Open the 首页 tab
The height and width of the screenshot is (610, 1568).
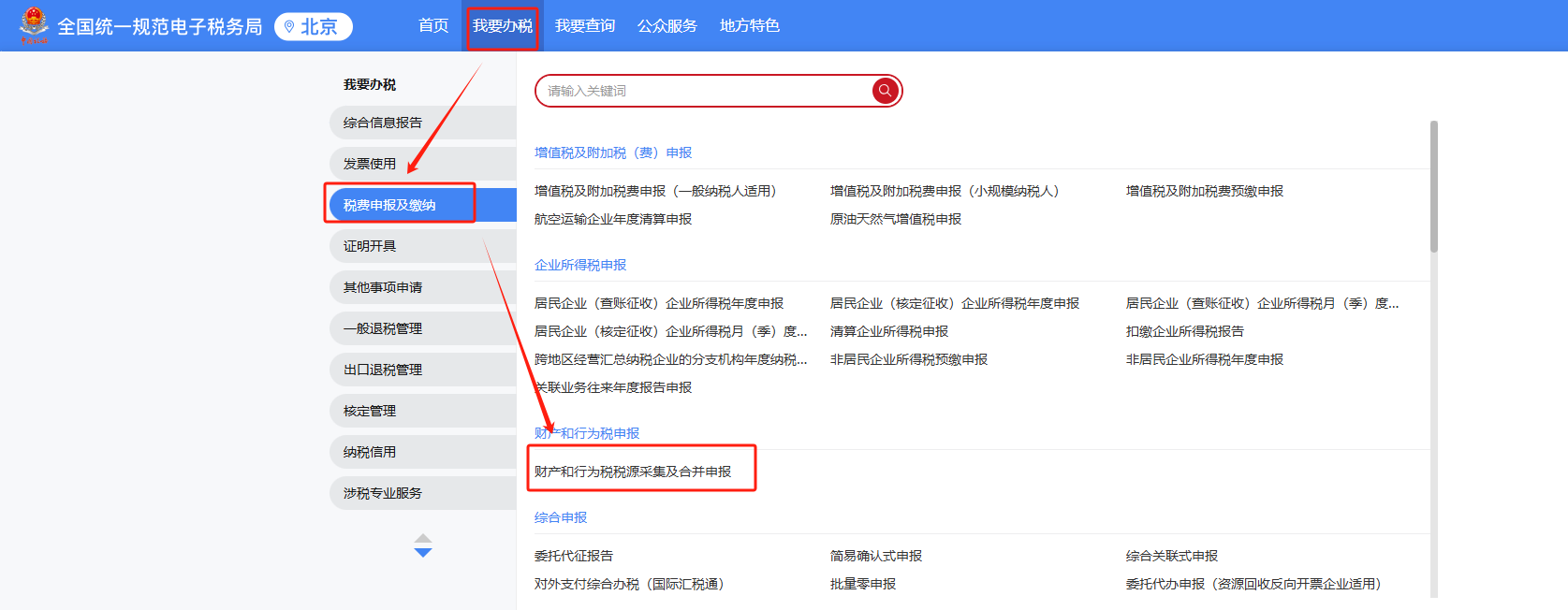pos(433,25)
